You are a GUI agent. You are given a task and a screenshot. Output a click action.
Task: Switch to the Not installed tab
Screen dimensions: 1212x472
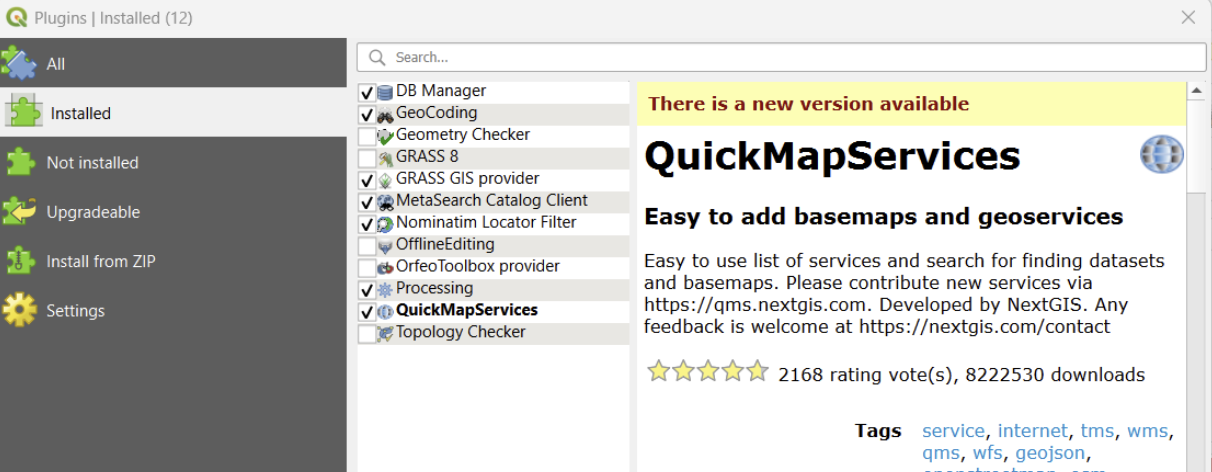click(92, 163)
